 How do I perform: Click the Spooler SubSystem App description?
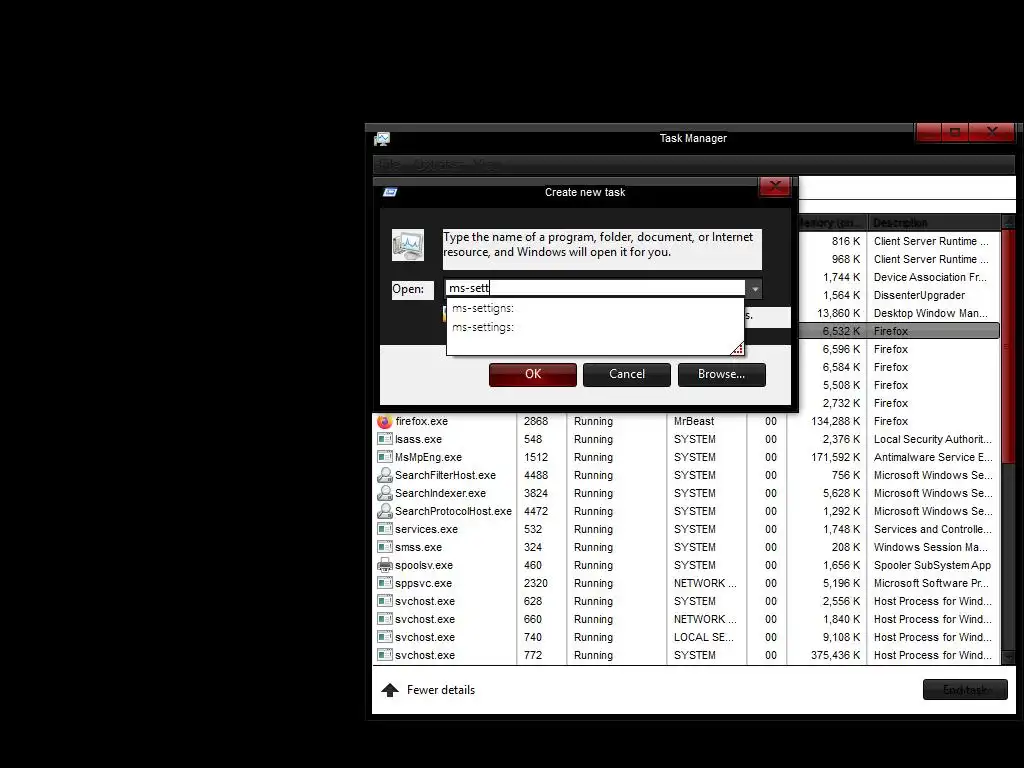933,566
